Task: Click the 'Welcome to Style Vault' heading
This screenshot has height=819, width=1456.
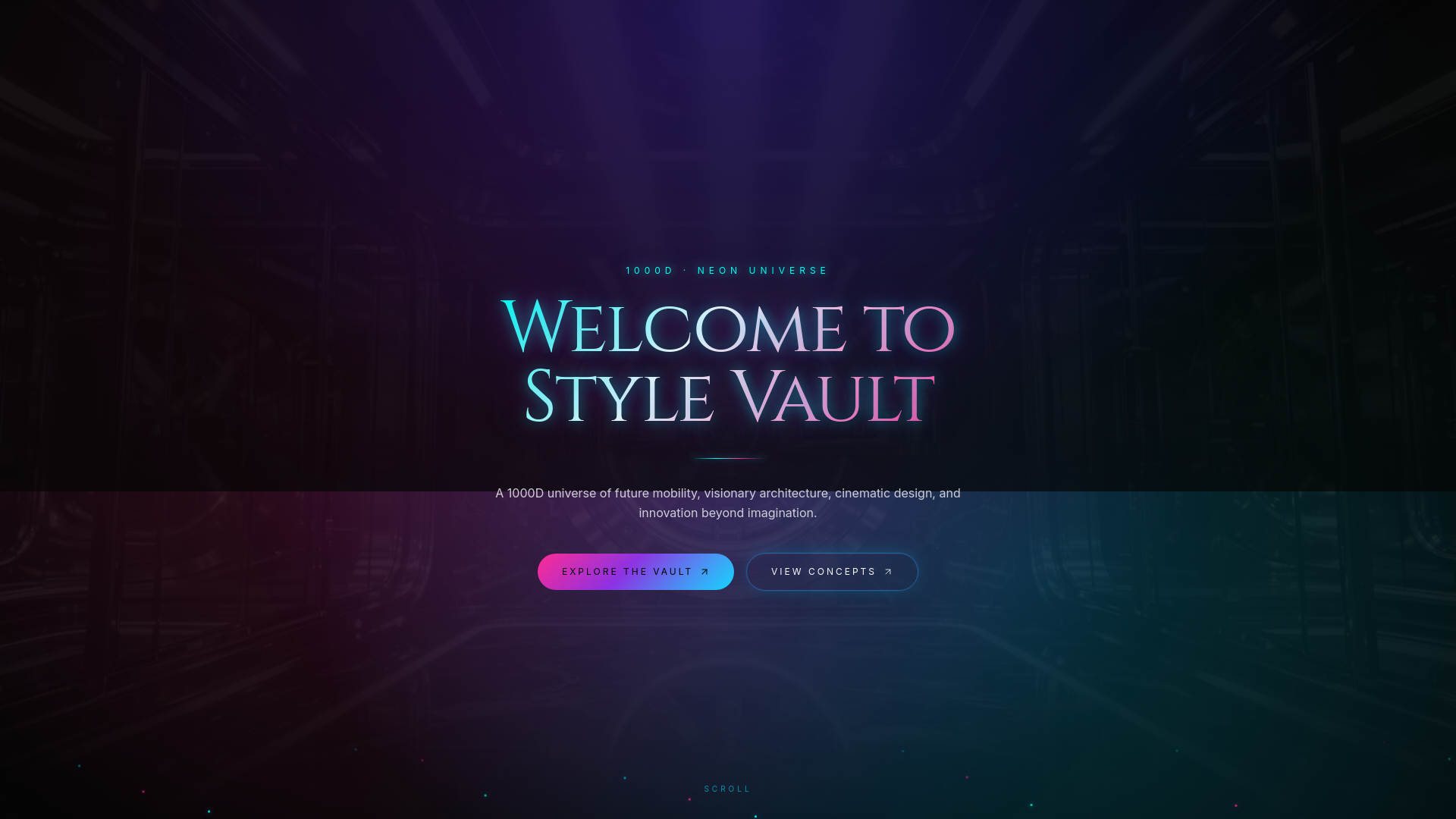Action: pyautogui.click(x=728, y=362)
